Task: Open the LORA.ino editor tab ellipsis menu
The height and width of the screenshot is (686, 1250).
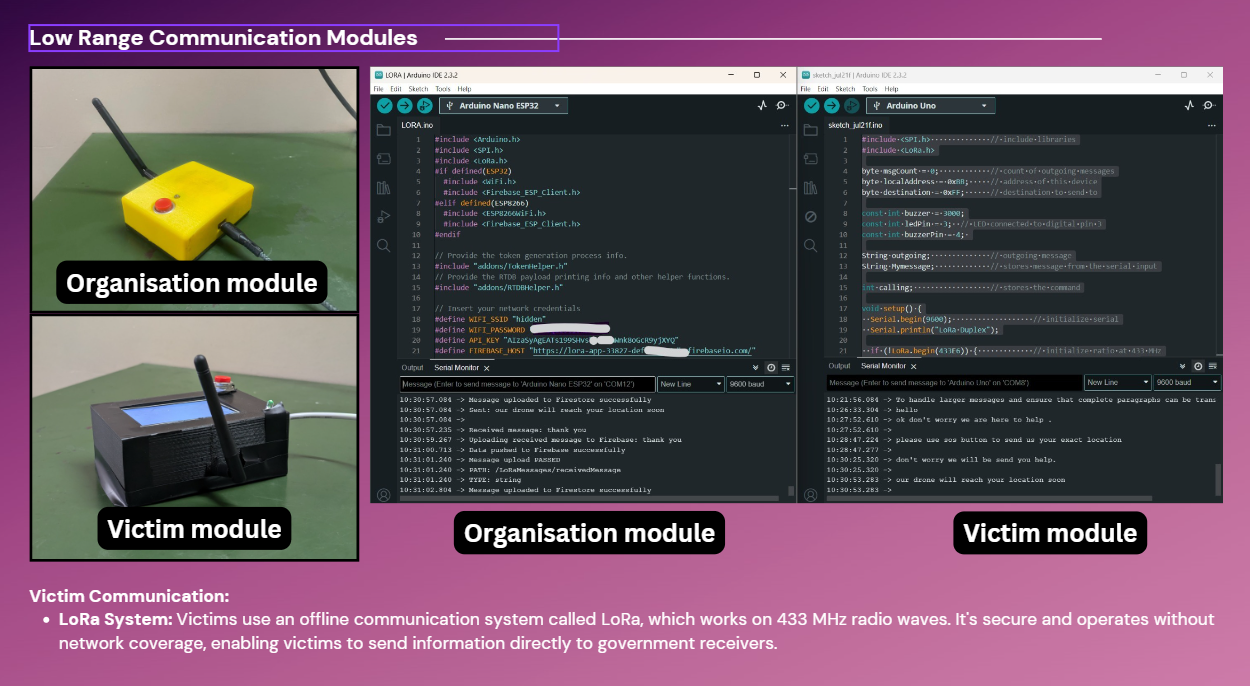Action: [785, 126]
